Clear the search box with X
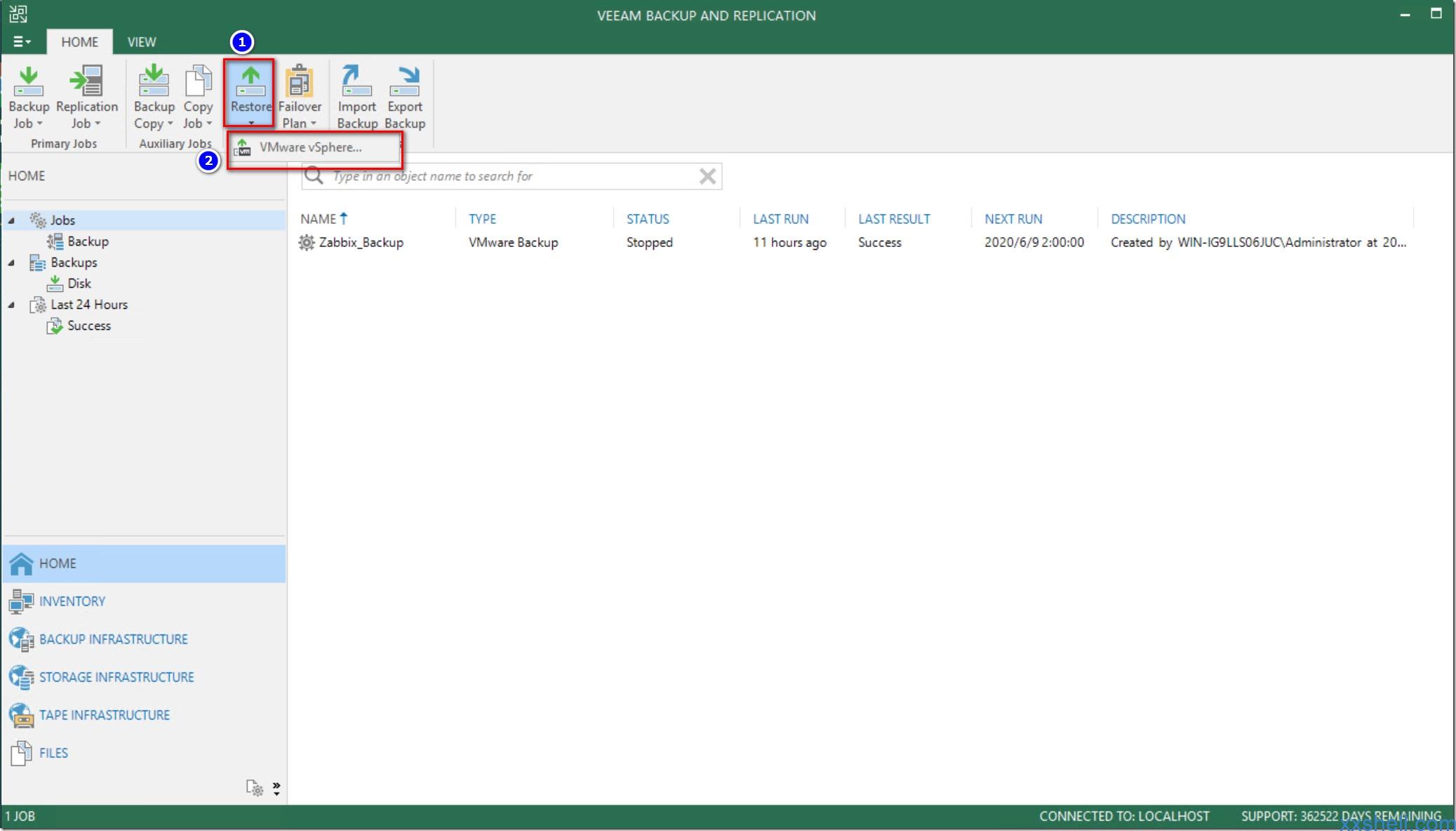The image size is (1456, 831). 707,176
